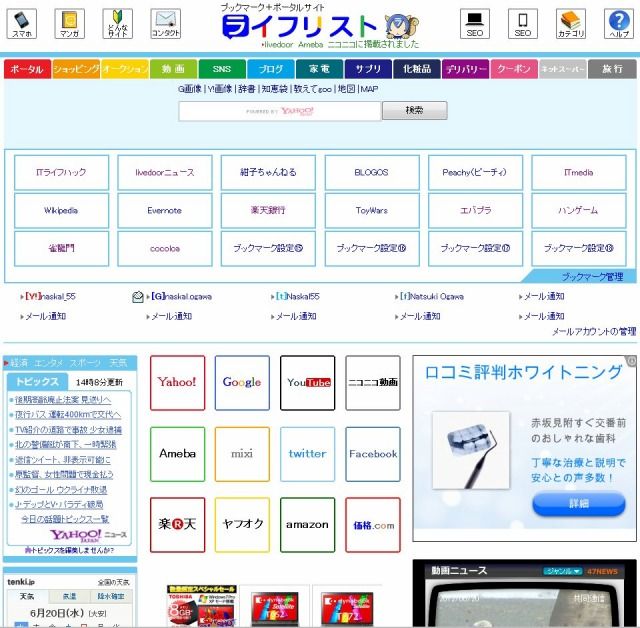640x628 pixels.
Task: Open the ヤフオク tile
Action: [242, 525]
